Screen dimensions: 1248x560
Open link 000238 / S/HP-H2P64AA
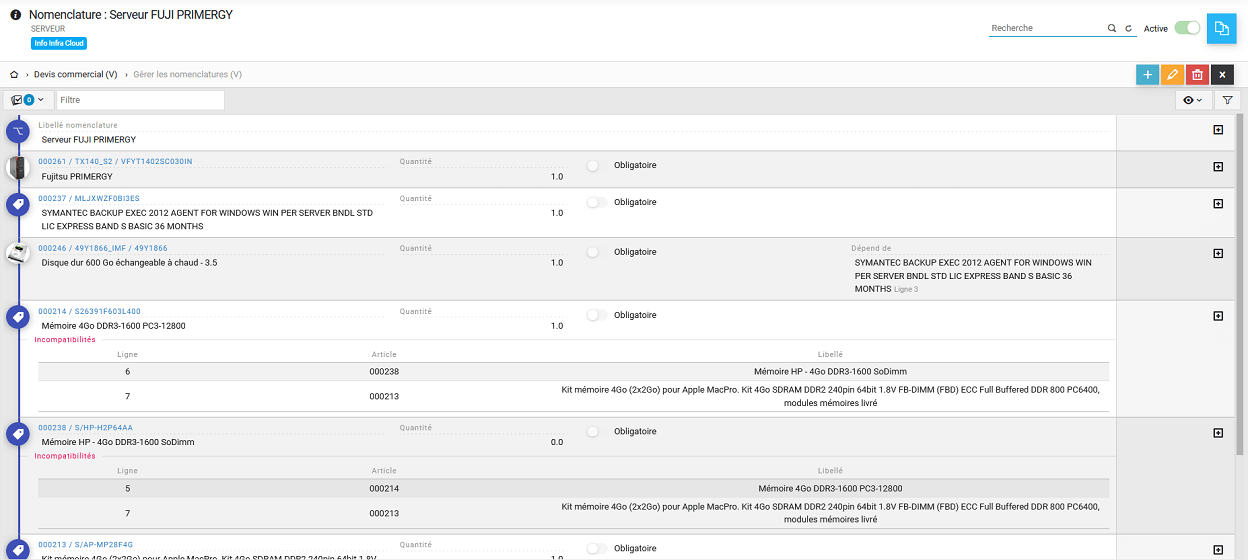point(85,427)
